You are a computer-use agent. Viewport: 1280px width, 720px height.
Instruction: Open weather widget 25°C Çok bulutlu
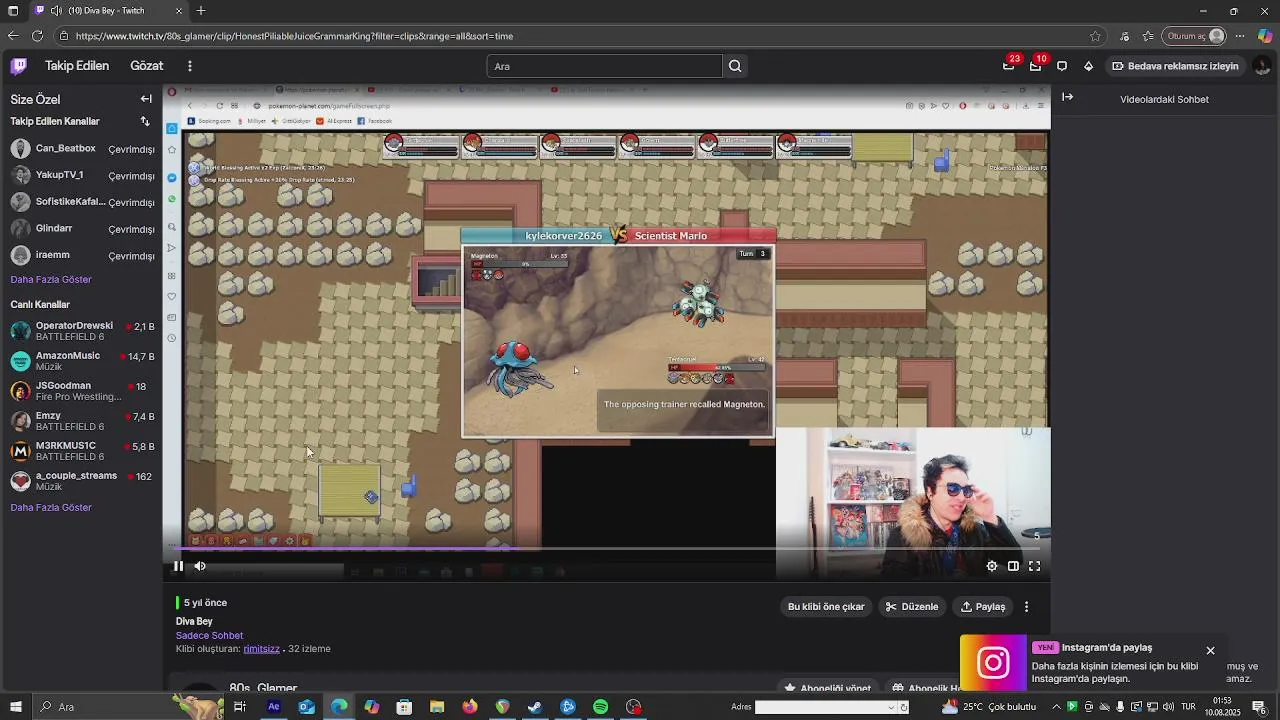pyautogui.click(x=988, y=707)
